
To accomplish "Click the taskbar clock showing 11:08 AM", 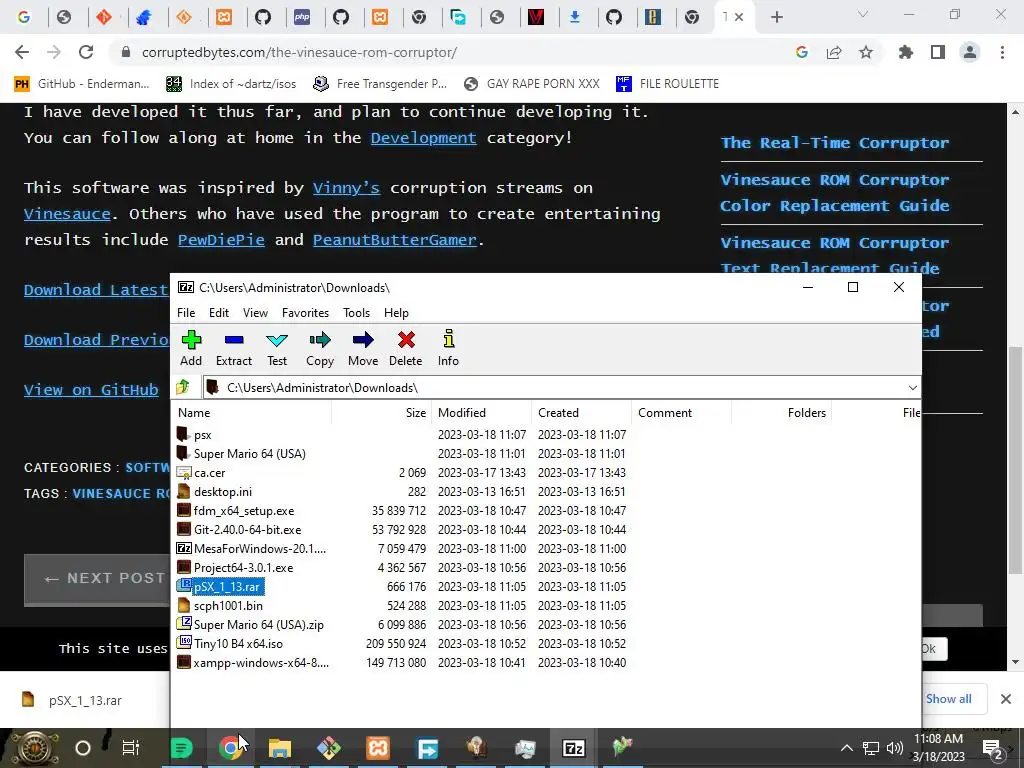I will click(938, 748).
